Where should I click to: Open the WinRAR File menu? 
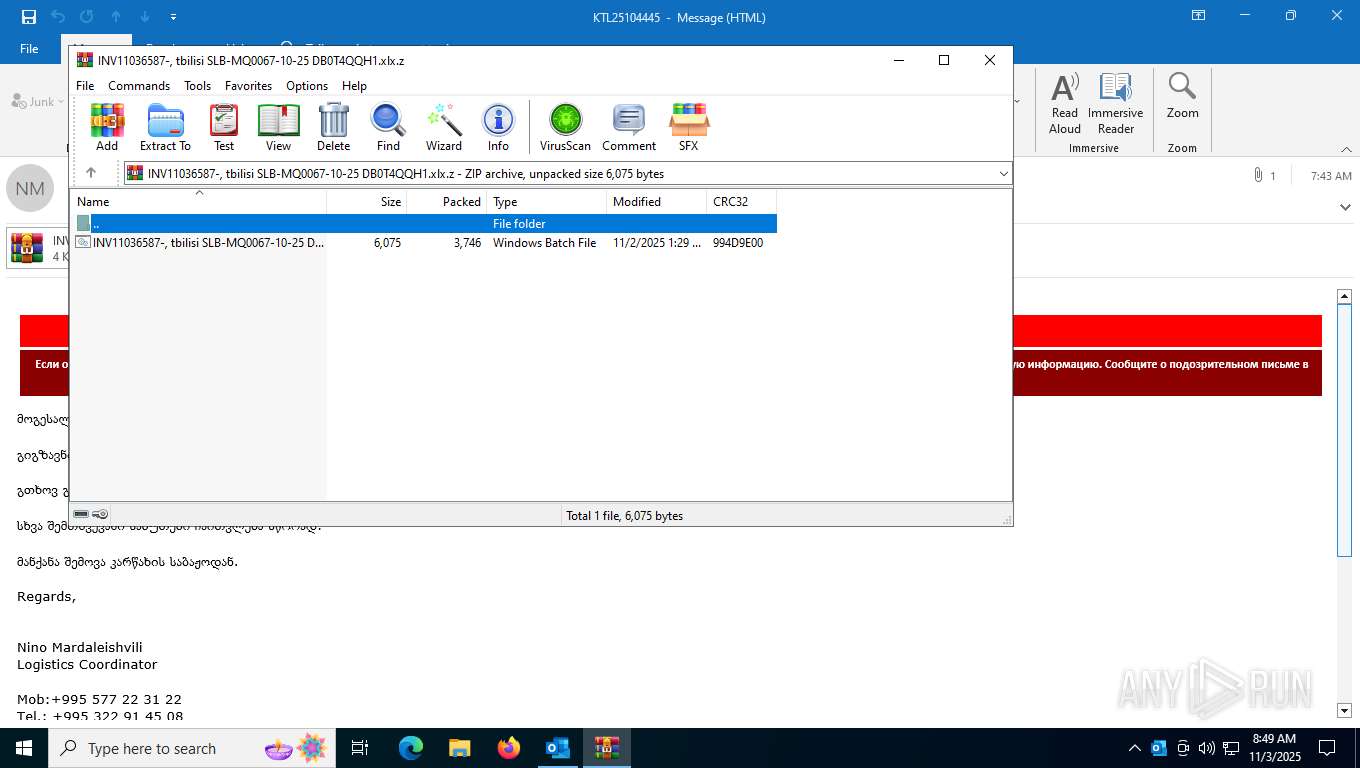(x=85, y=86)
